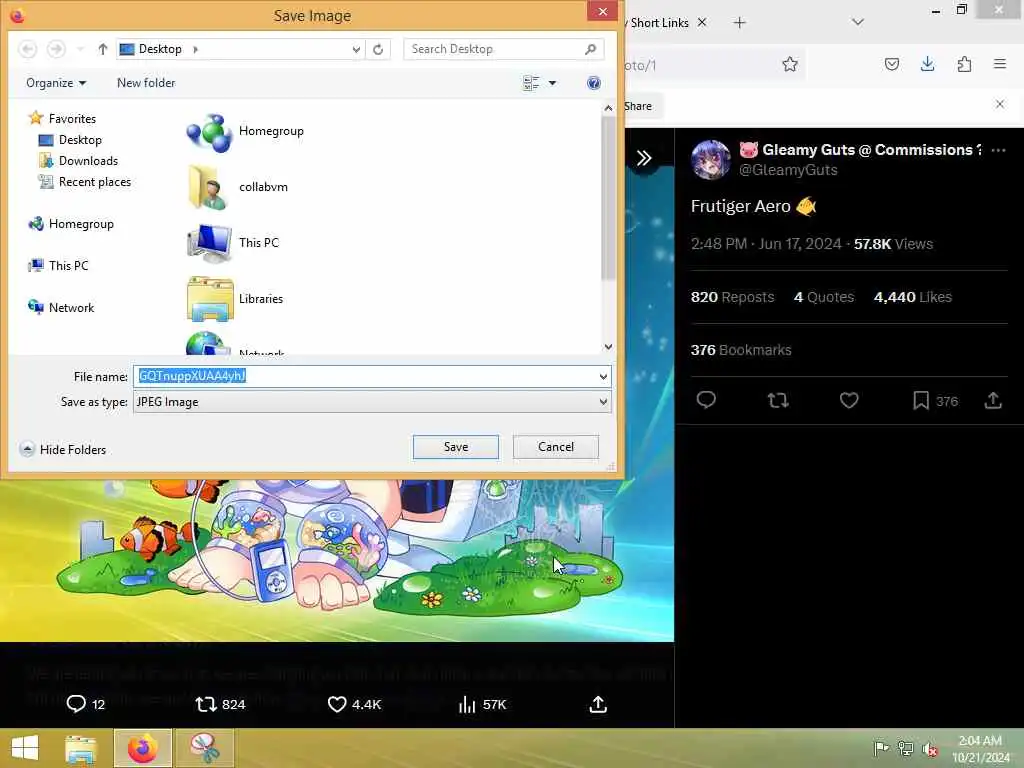Open Windows Start button
1024x768 pixels.
point(25,748)
